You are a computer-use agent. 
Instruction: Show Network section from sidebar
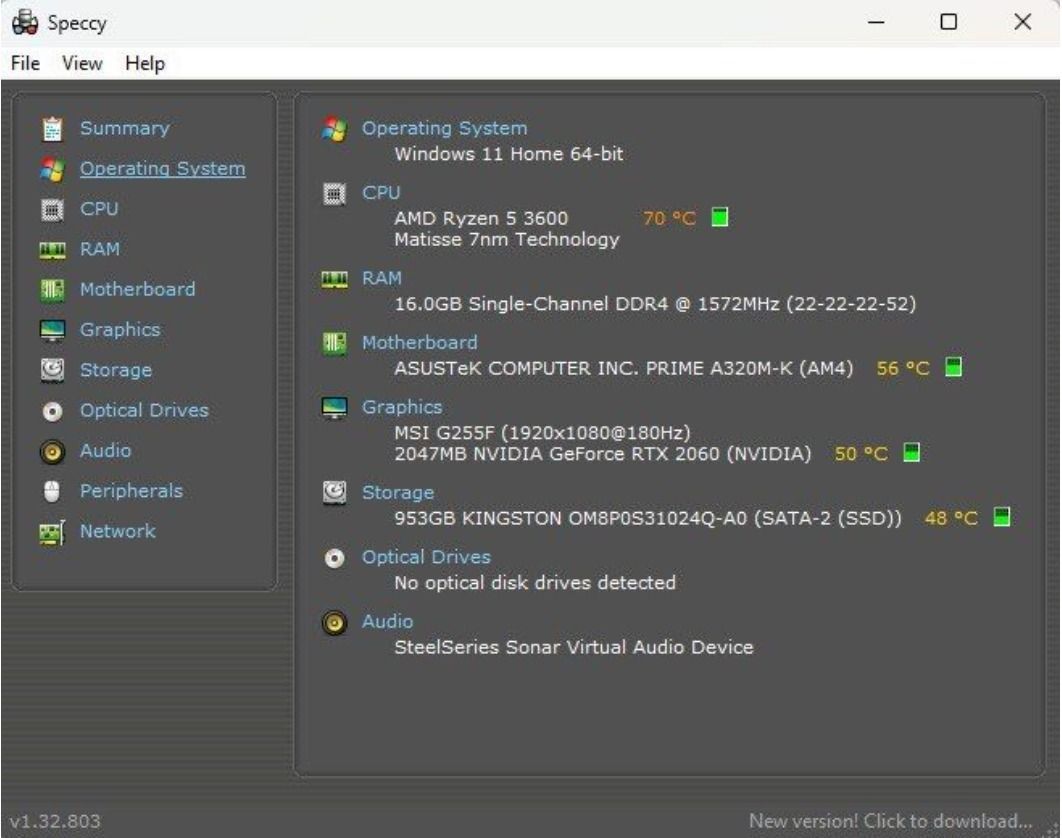click(118, 531)
